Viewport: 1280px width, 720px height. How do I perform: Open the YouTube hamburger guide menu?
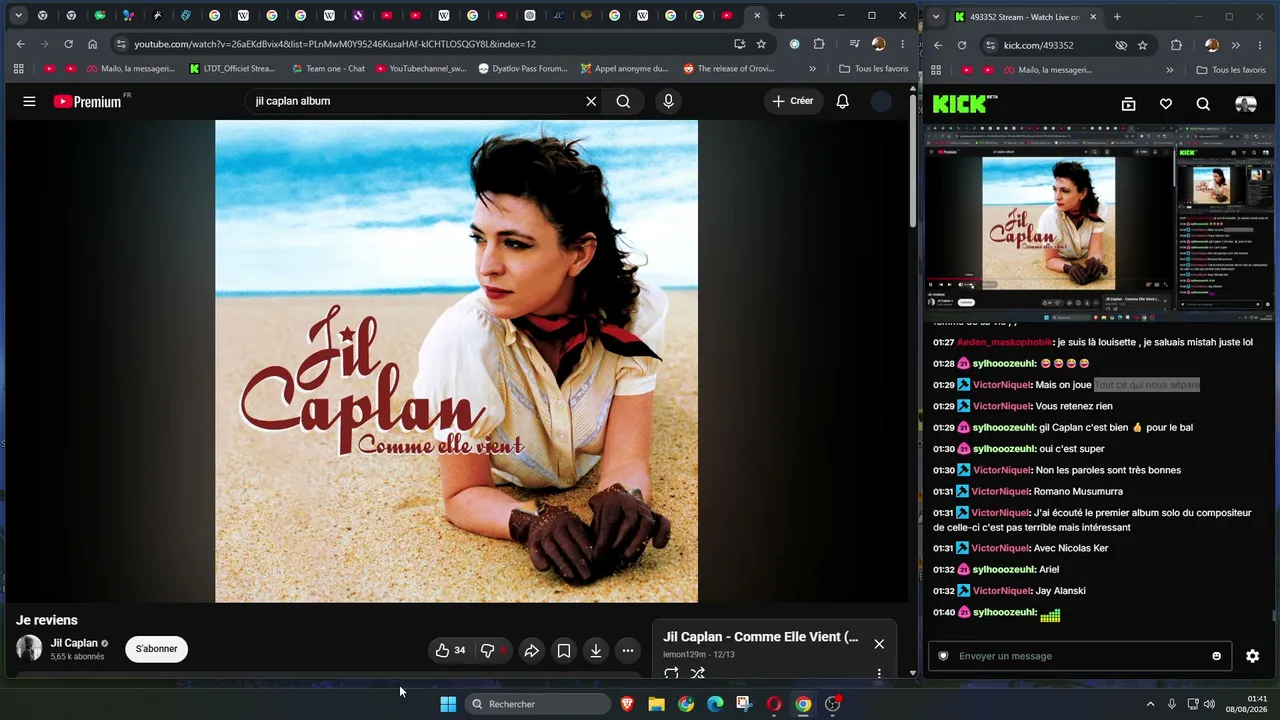coord(29,101)
